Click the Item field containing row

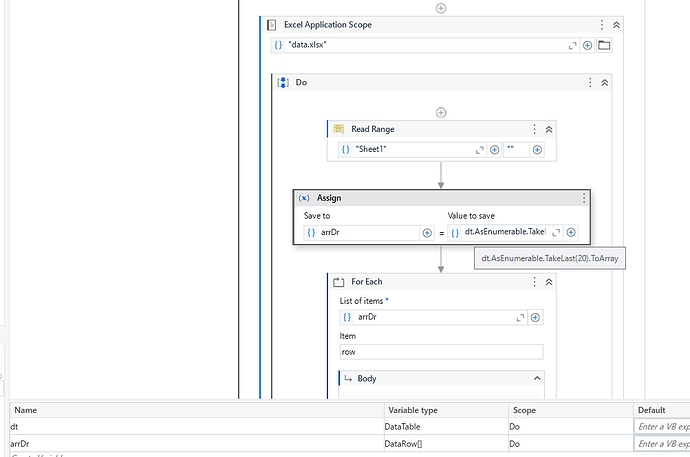pos(441,352)
